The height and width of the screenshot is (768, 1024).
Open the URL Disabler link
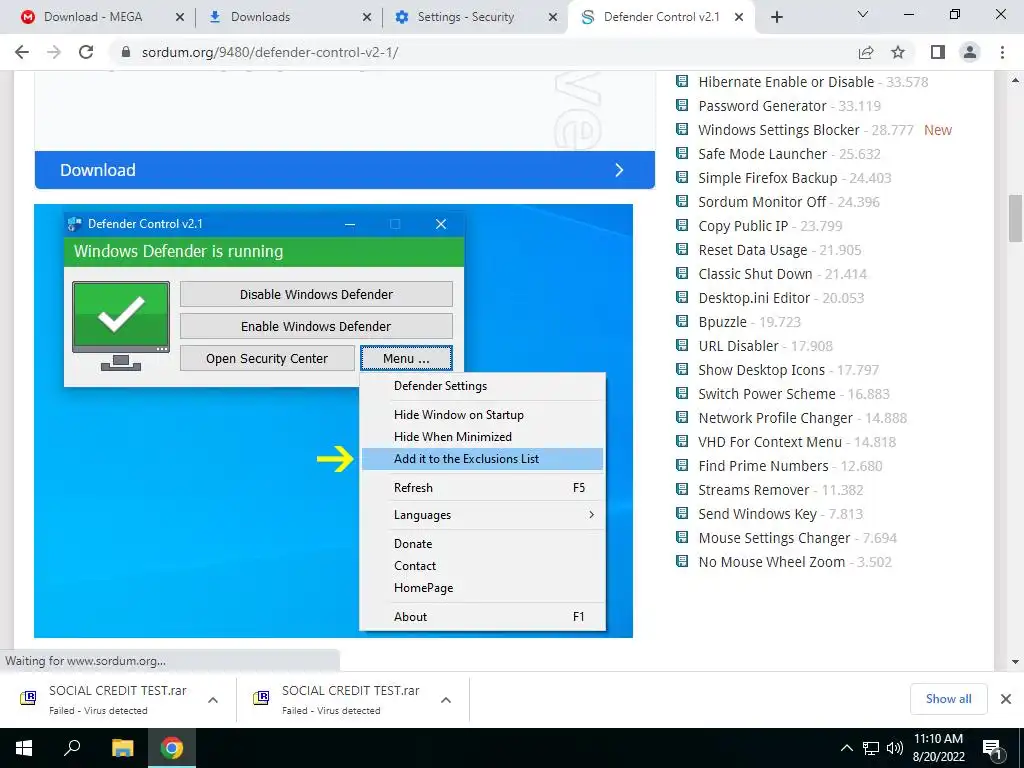738,345
